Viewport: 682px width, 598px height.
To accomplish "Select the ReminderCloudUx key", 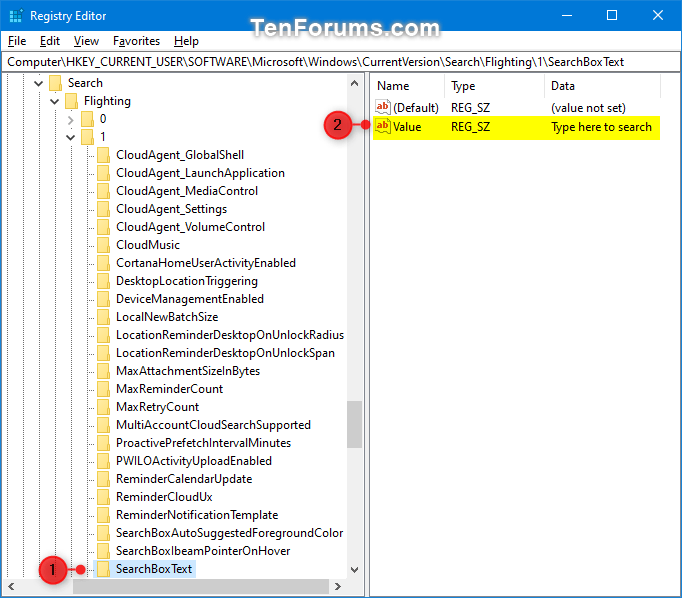I will 164,497.
